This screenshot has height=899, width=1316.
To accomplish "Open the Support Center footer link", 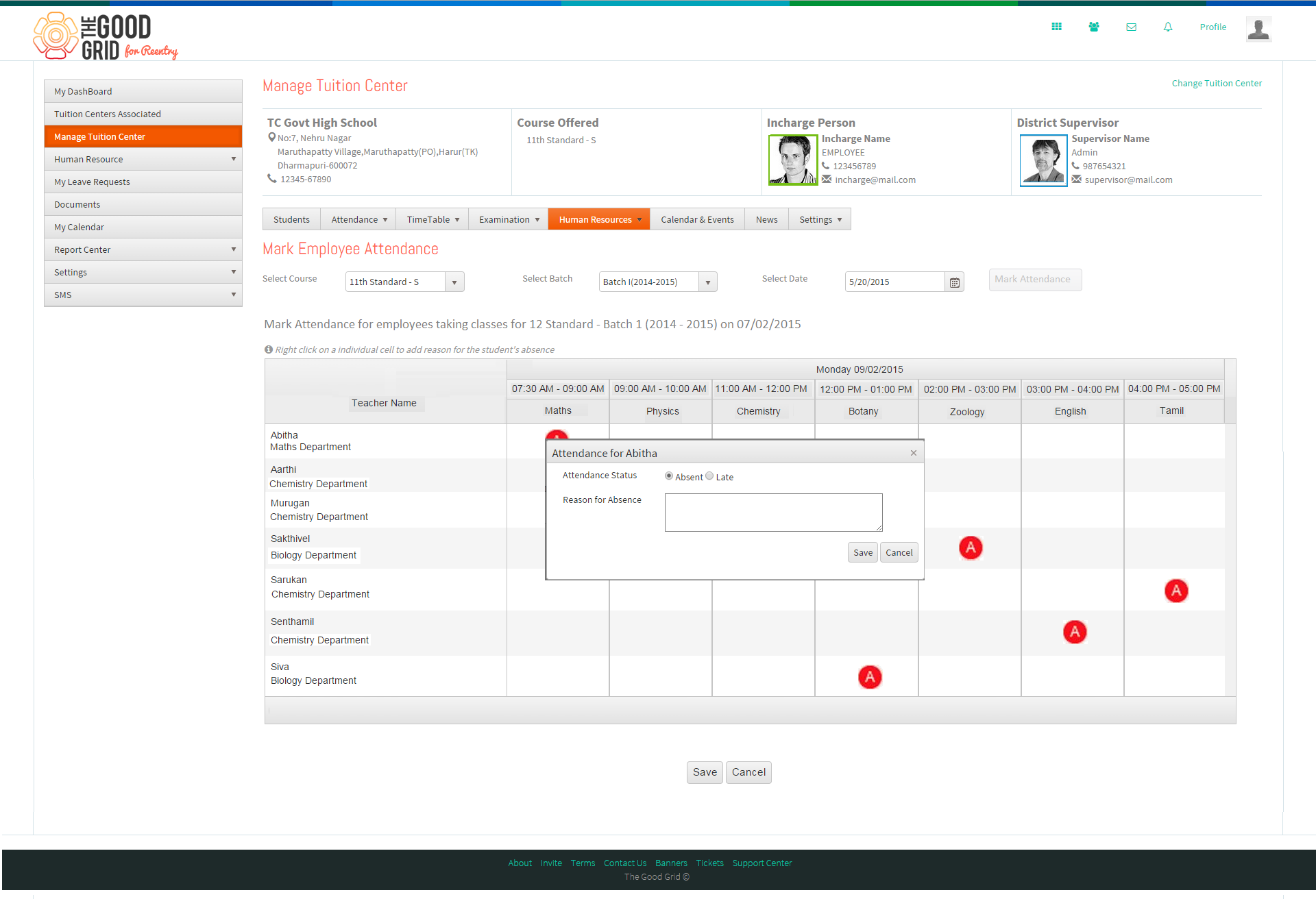I will tap(761, 863).
